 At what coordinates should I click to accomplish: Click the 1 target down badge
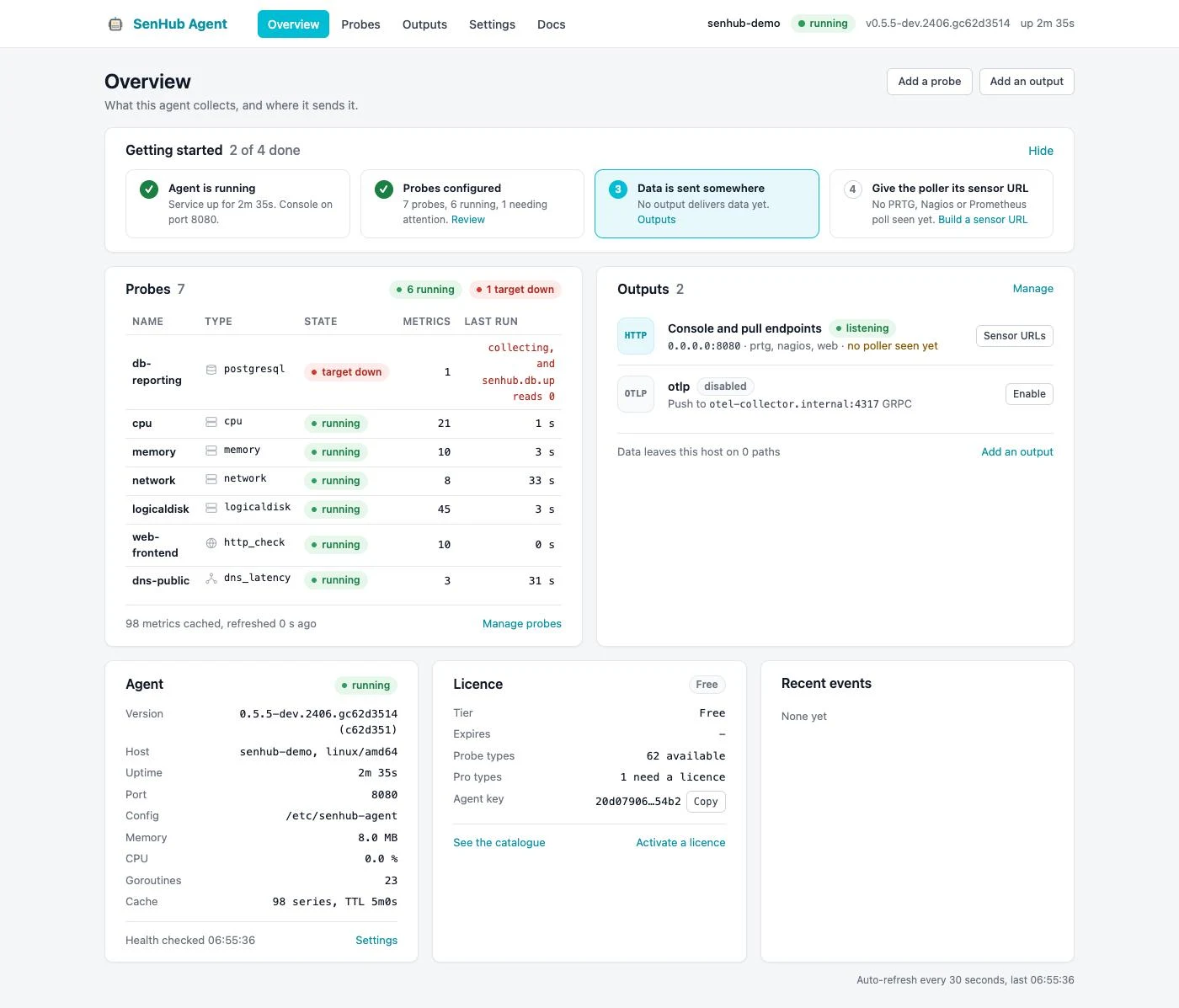(x=515, y=290)
